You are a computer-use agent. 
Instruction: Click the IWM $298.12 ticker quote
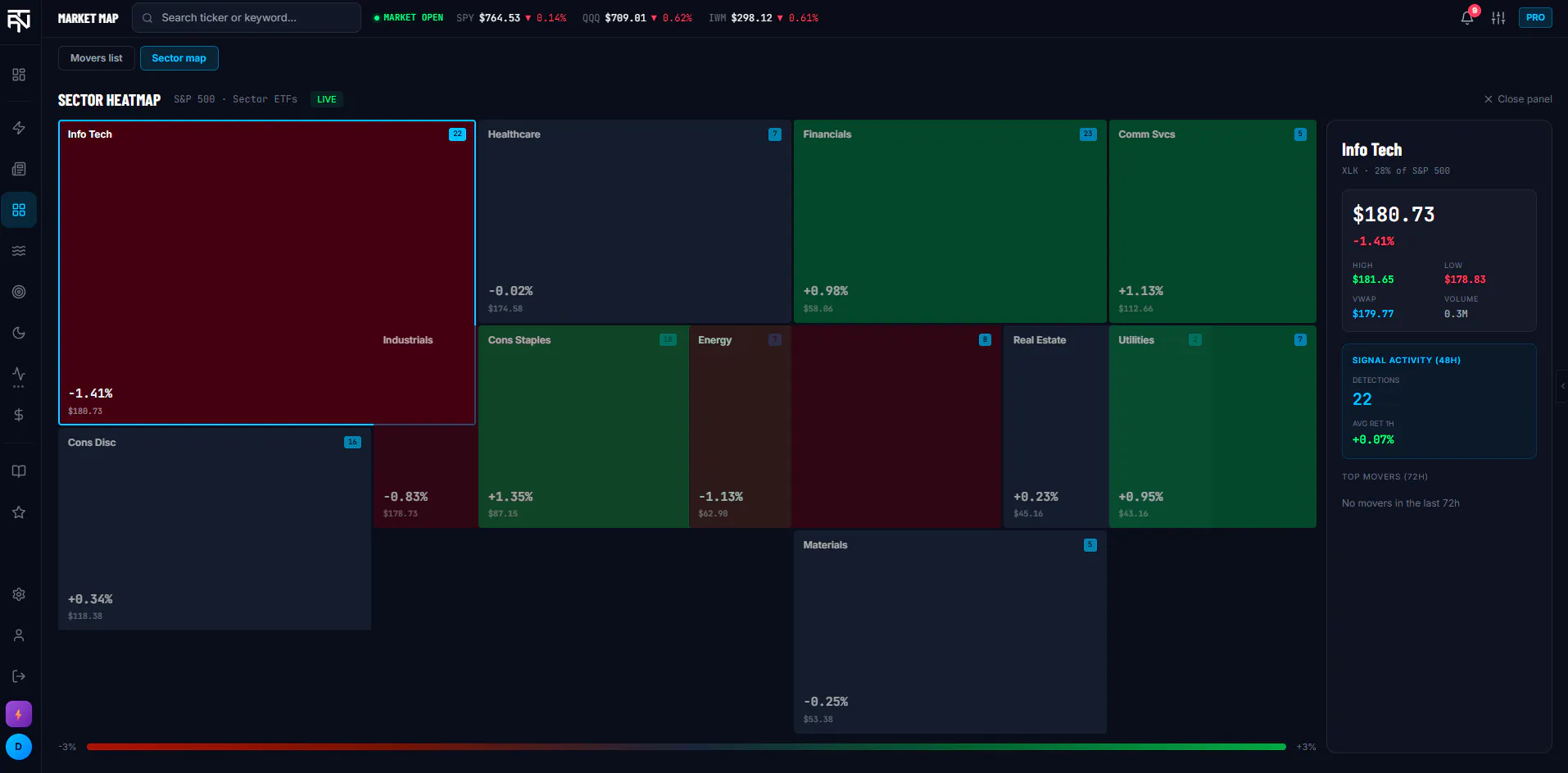pos(764,18)
